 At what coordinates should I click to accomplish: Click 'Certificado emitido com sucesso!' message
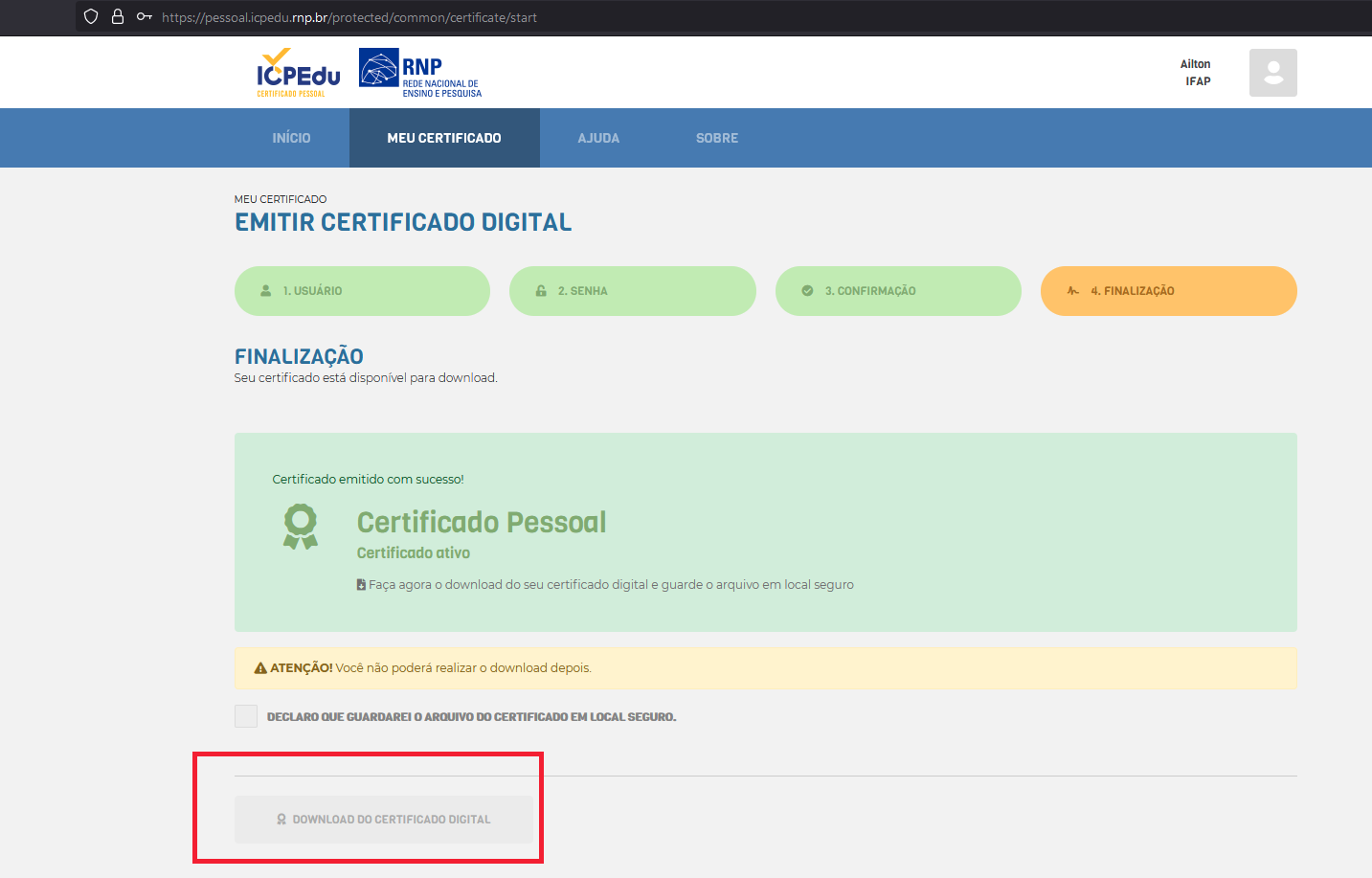(368, 480)
